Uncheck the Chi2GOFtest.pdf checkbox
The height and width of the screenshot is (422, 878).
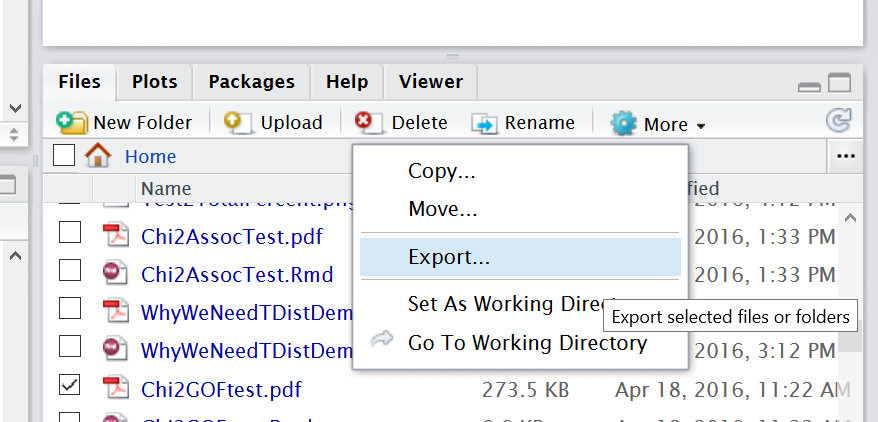[x=69, y=385]
